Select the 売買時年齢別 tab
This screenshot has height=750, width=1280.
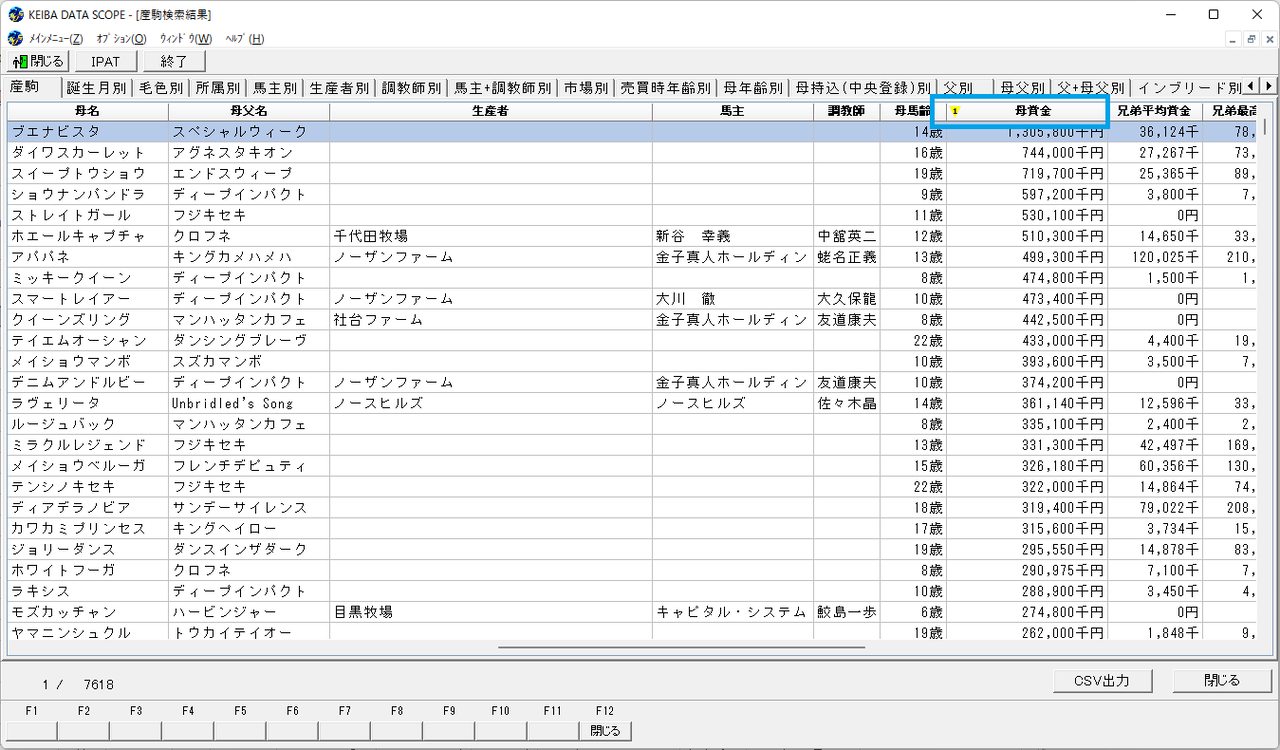[665, 88]
